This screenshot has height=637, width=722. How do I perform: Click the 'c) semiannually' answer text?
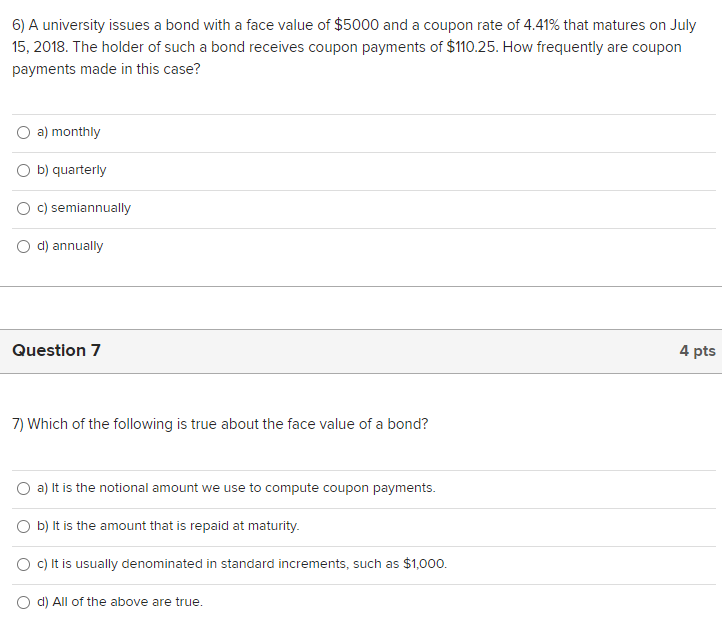84,208
